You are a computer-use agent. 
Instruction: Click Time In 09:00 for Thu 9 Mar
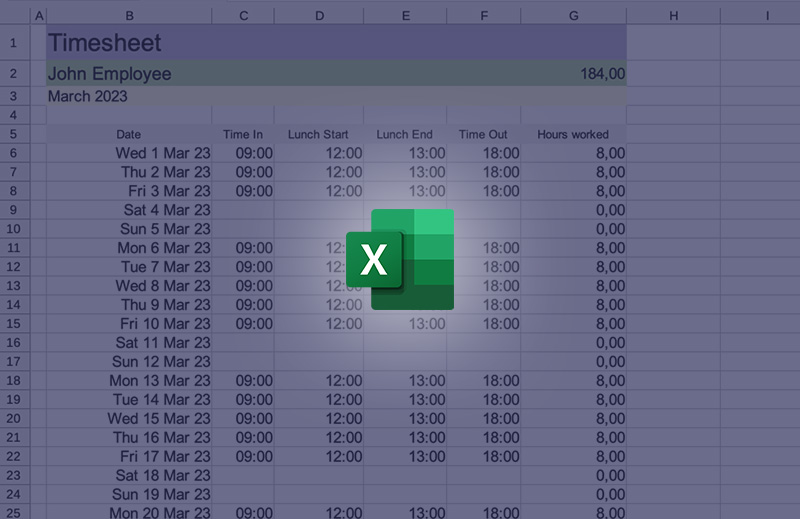tap(243, 305)
